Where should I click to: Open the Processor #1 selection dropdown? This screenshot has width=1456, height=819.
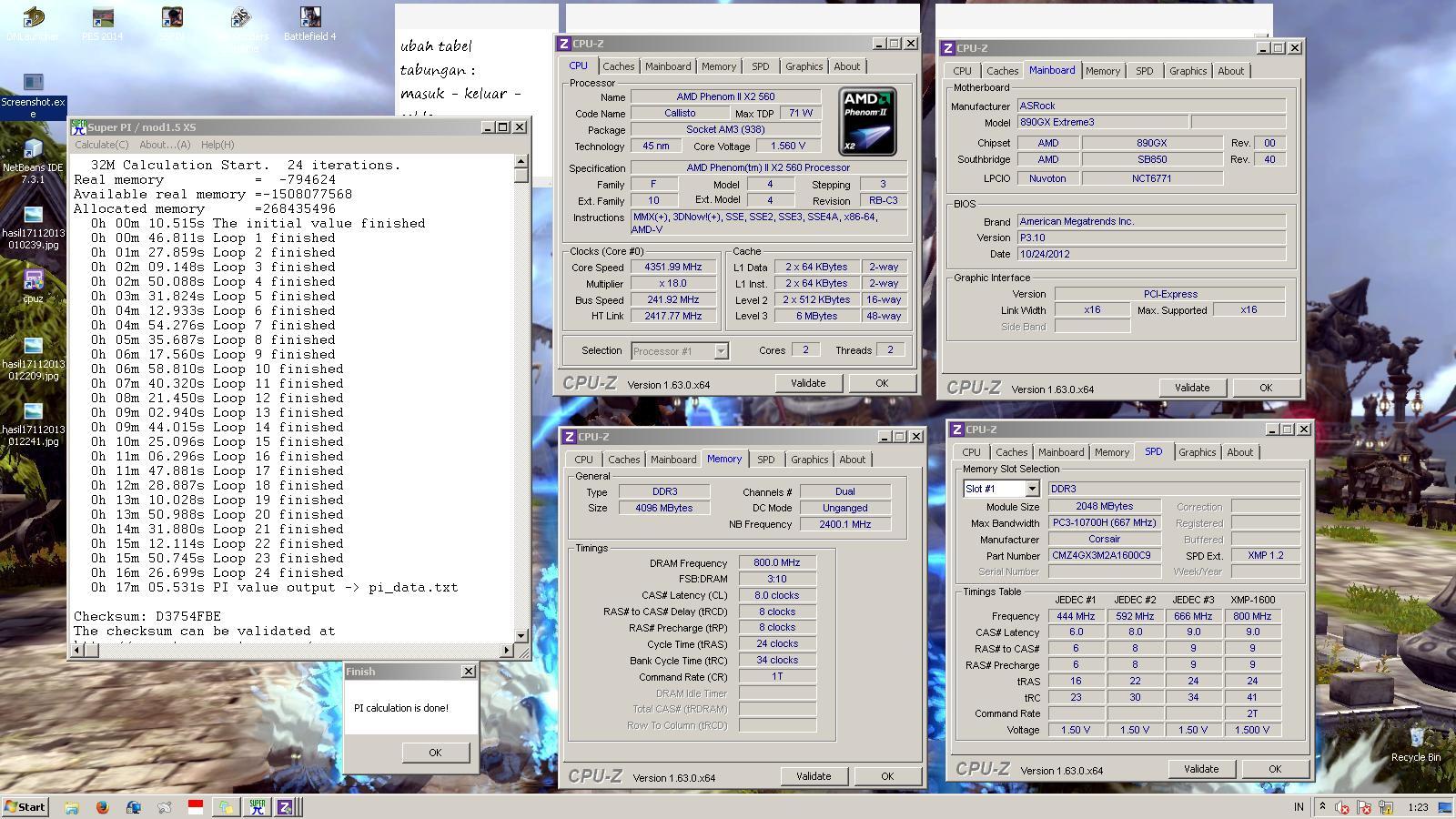pyautogui.click(x=679, y=351)
